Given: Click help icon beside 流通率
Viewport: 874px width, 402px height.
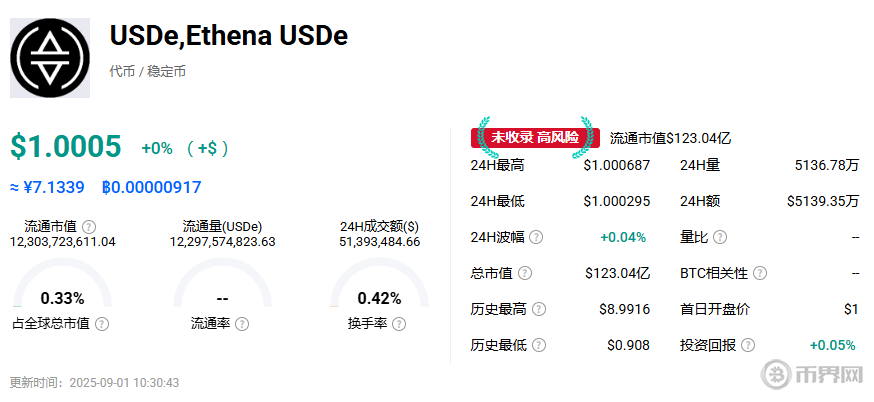Looking at the screenshot, I should (x=242, y=324).
